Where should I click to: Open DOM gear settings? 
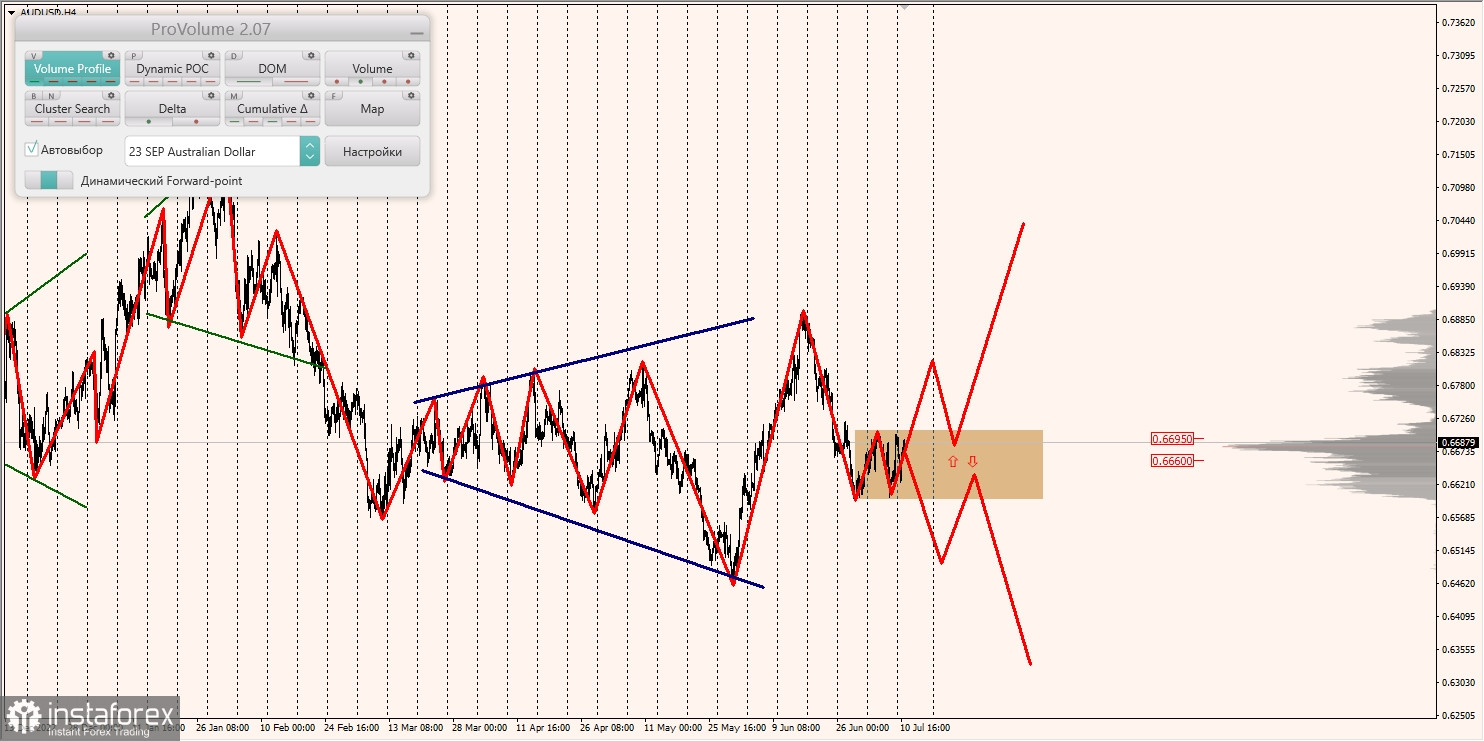point(311,56)
